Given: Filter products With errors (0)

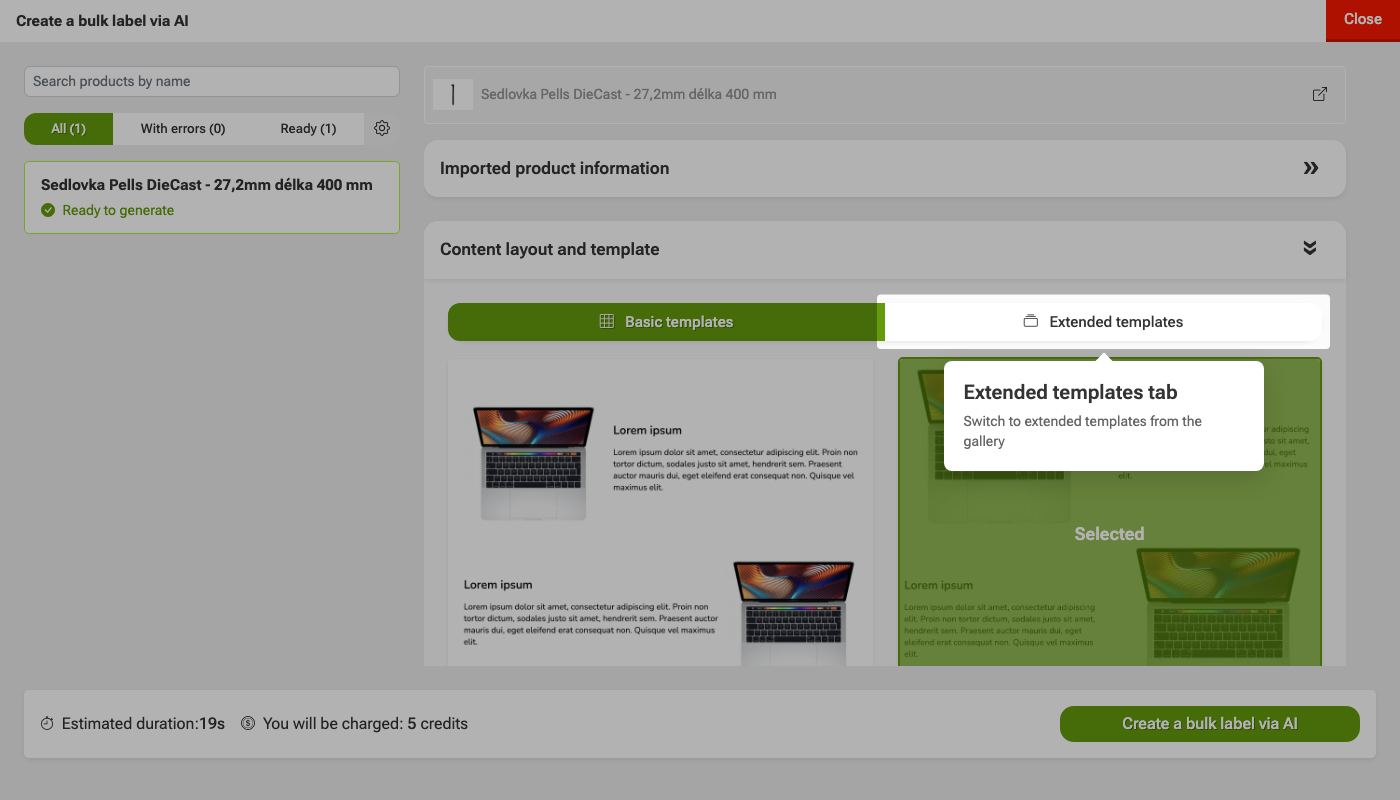Looking at the screenshot, I should coord(183,128).
